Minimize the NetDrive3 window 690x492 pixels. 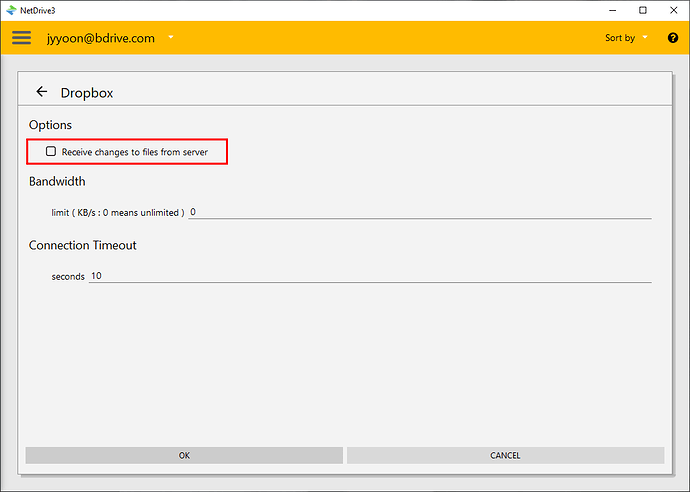(x=612, y=10)
